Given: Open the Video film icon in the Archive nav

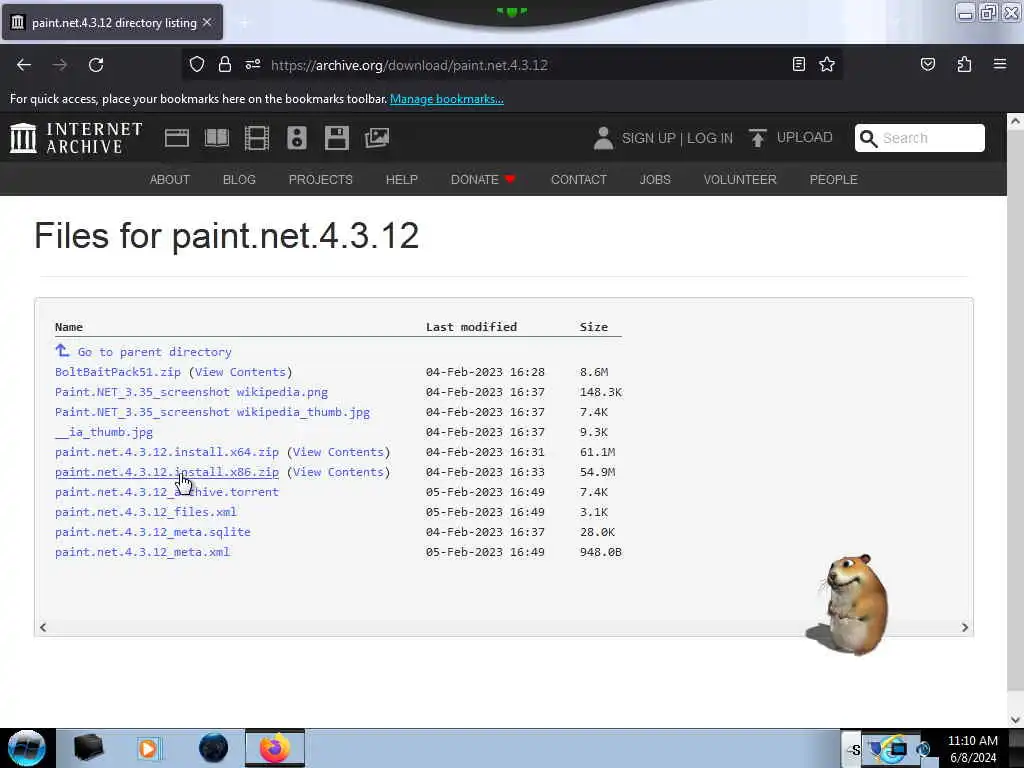Looking at the screenshot, I should [257, 138].
